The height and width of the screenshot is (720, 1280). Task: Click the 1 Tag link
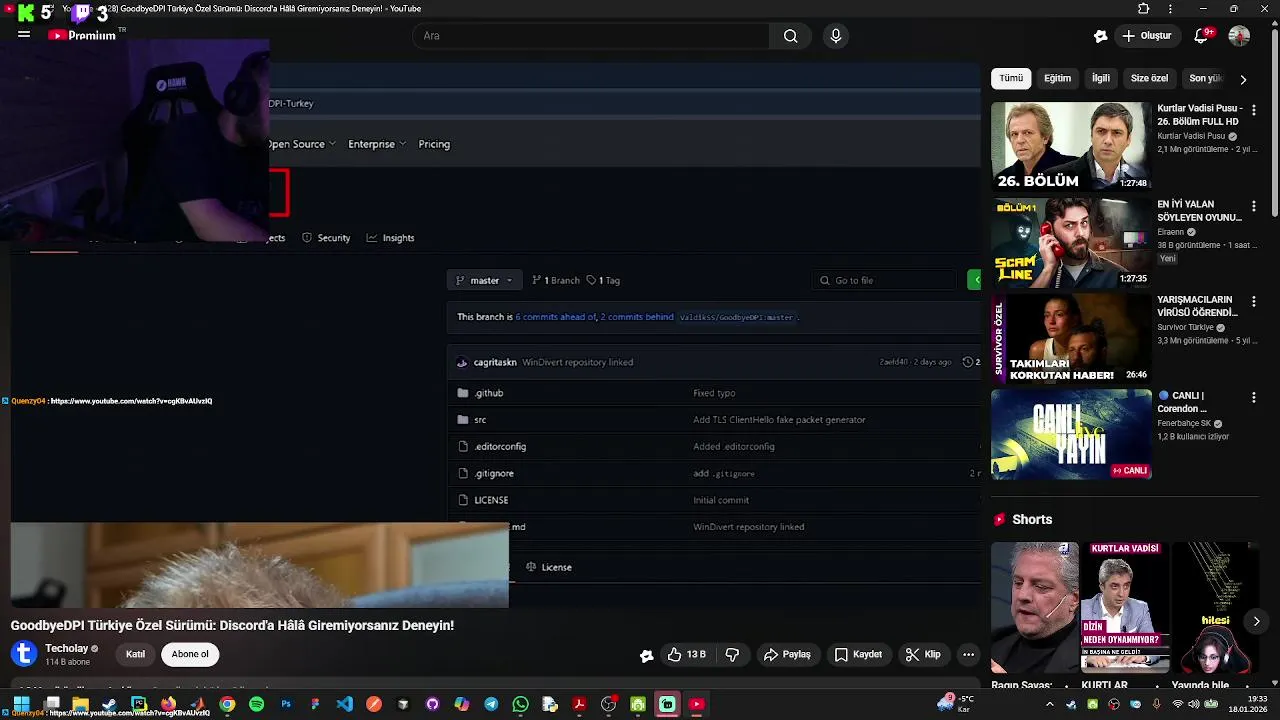[603, 280]
